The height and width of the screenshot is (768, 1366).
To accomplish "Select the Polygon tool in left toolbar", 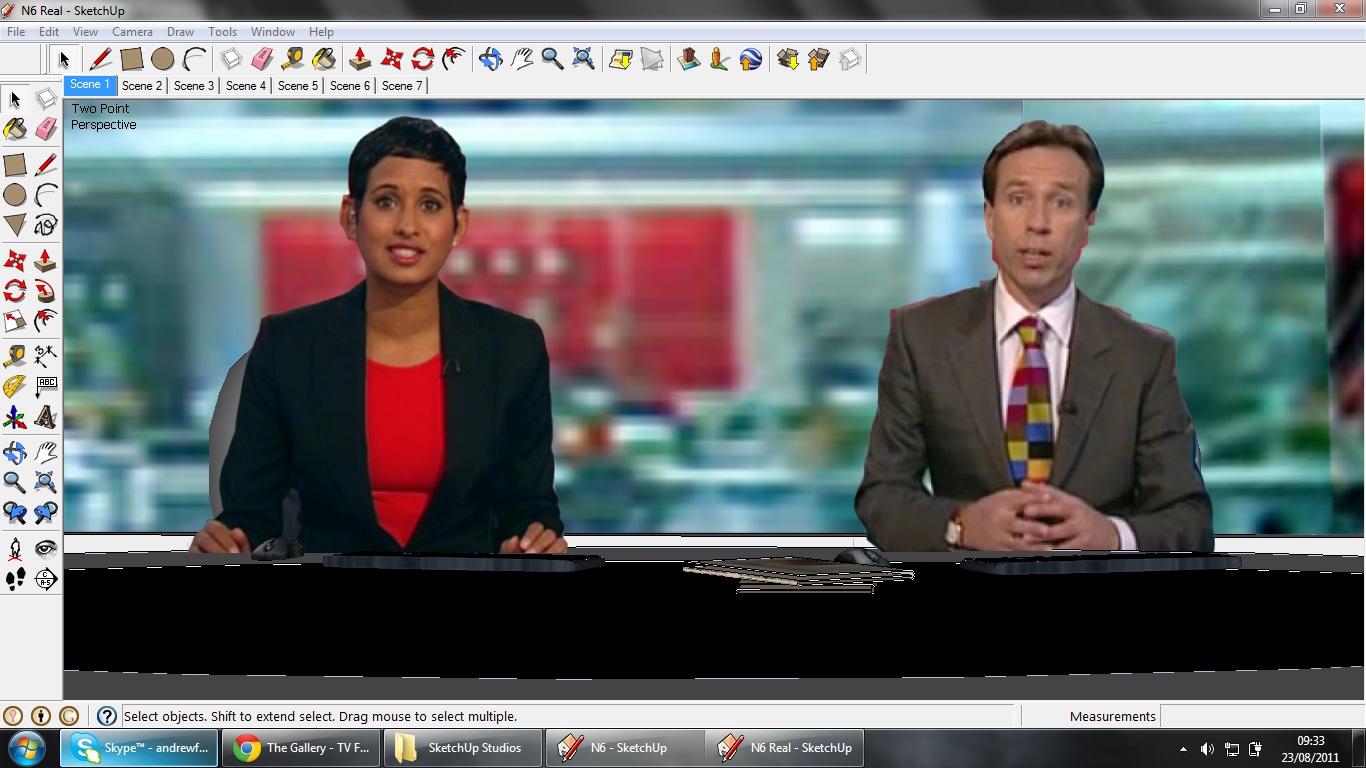I will (x=15, y=225).
